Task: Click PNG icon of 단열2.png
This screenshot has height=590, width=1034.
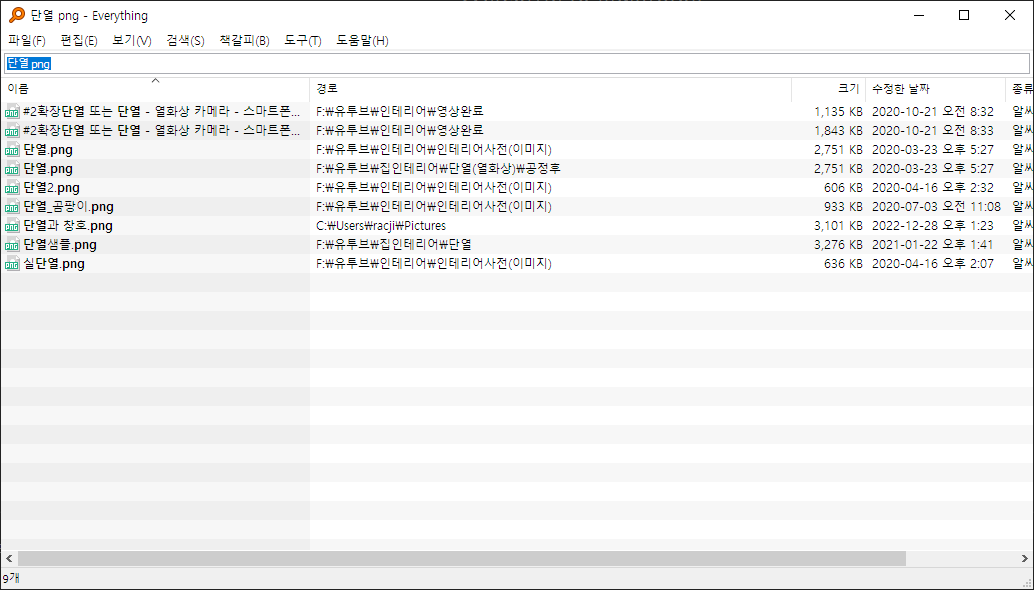Action: click(12, 189)
